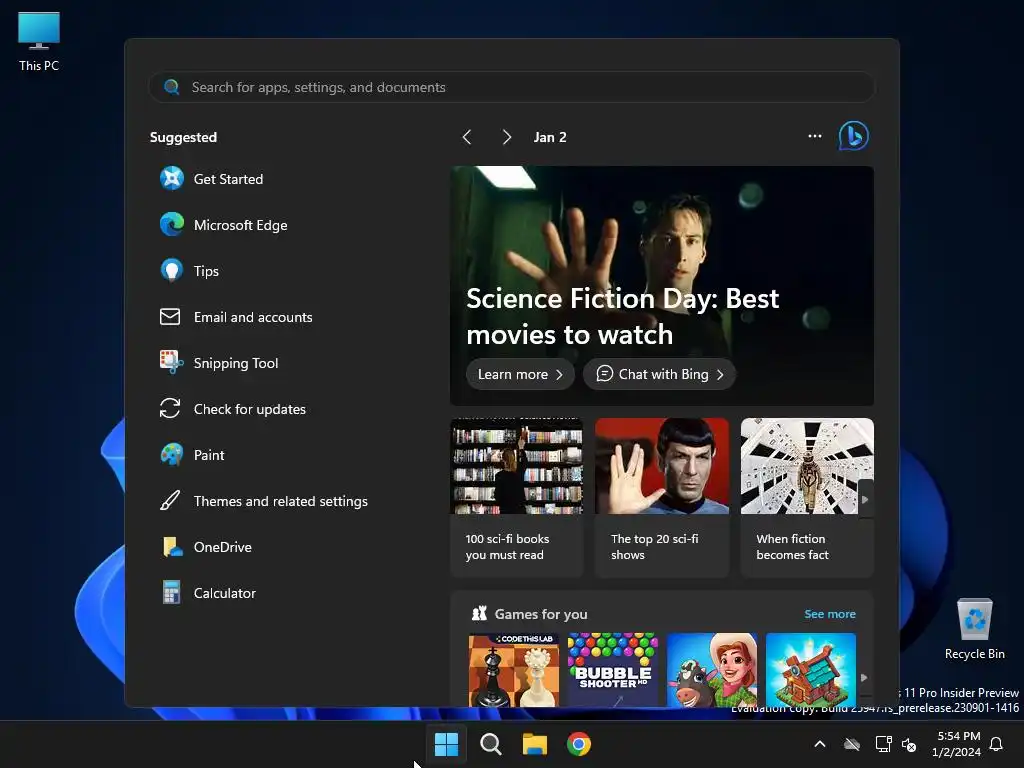Open the Paint palette icon
1024x768 pixels.
pos(172,455)
